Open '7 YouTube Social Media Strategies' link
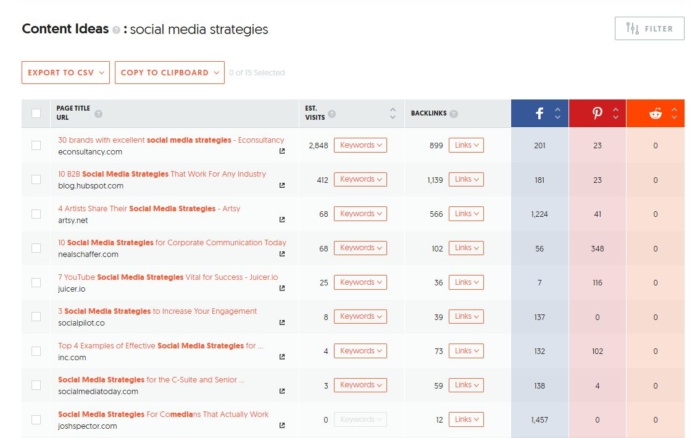Viewport: 700px width, 438px height. [168, 277]
